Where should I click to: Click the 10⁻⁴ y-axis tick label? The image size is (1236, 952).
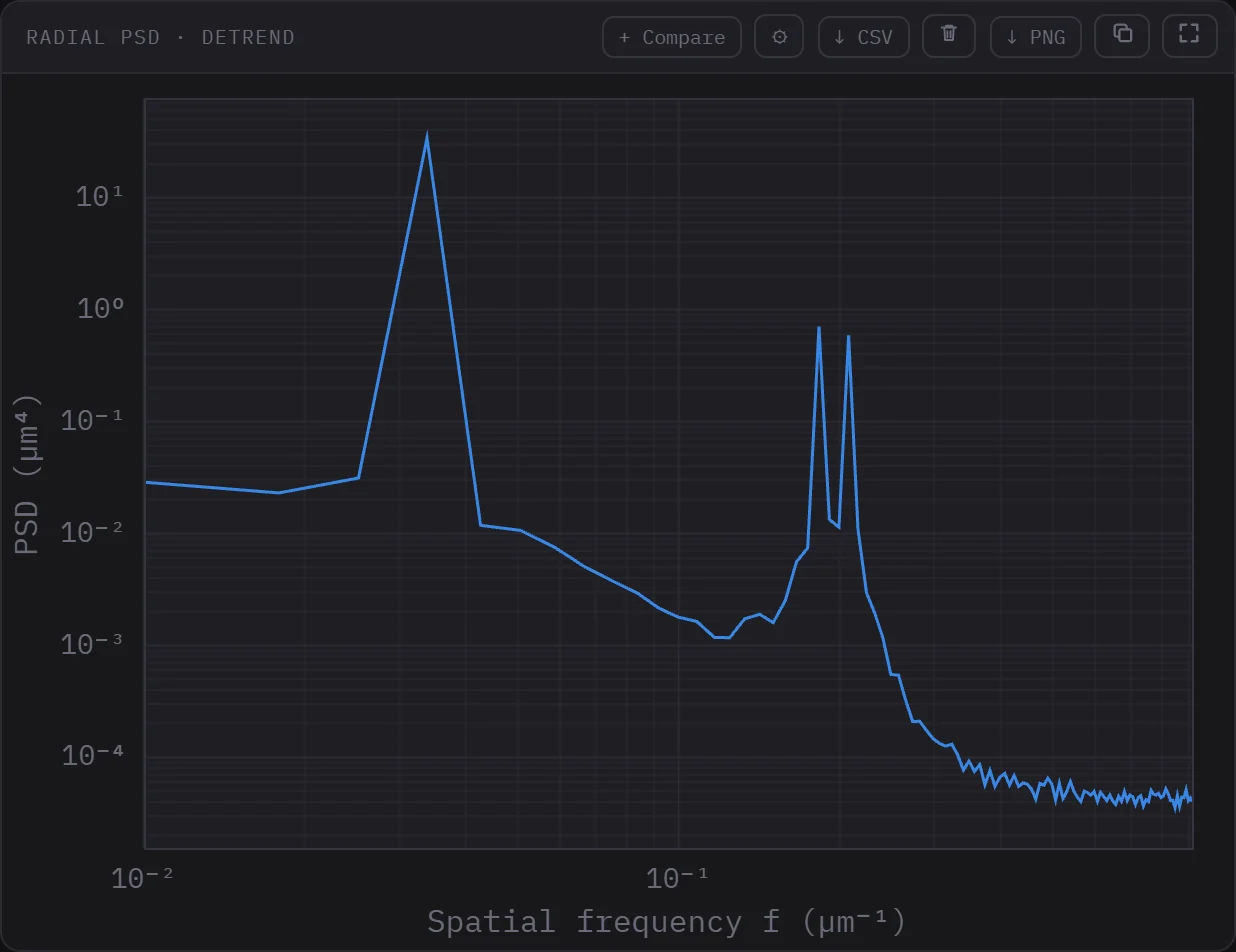(91, 755)
